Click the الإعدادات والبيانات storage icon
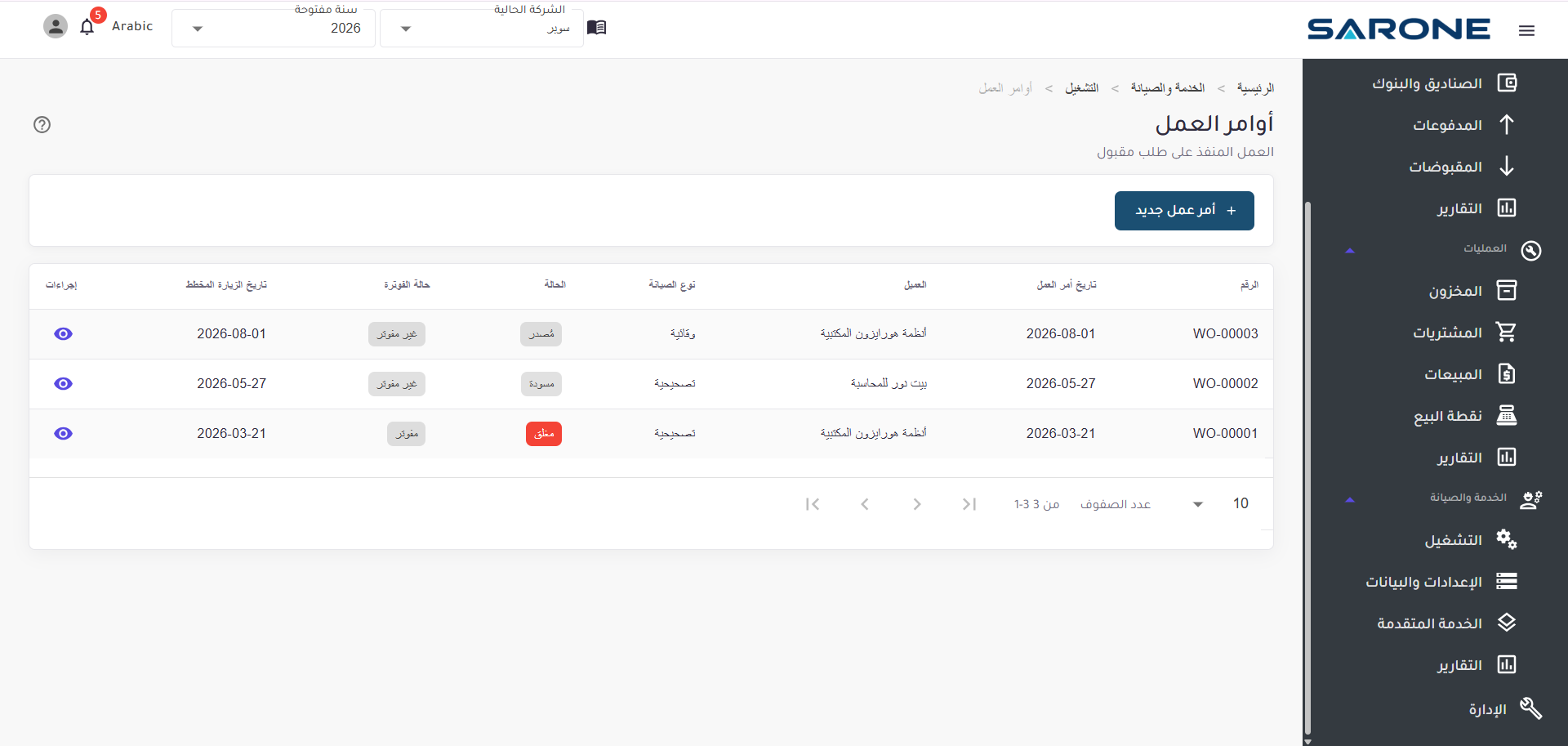The image size is (1568, 746). coord(1507,581)
